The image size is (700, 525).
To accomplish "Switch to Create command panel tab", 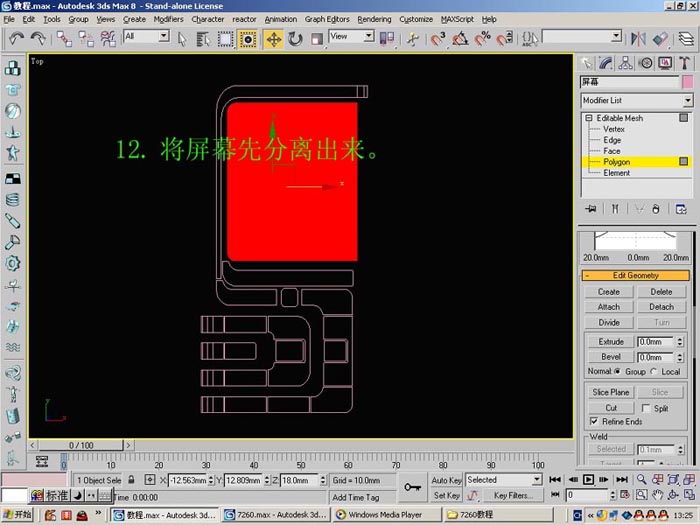I will click(x=587, y=63).
